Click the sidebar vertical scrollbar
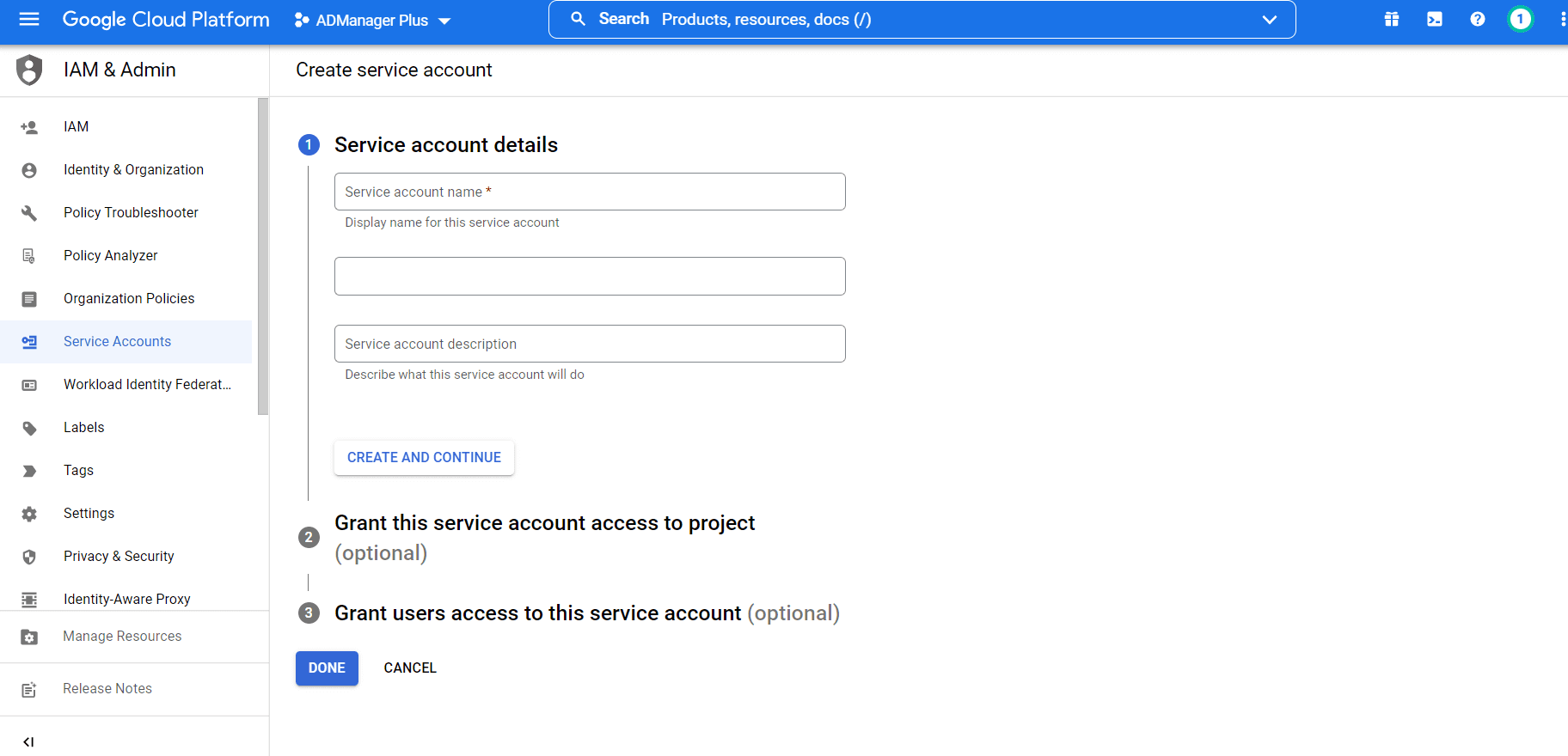Viewport: 1568px width, 756px height. [x=263, y=256]
